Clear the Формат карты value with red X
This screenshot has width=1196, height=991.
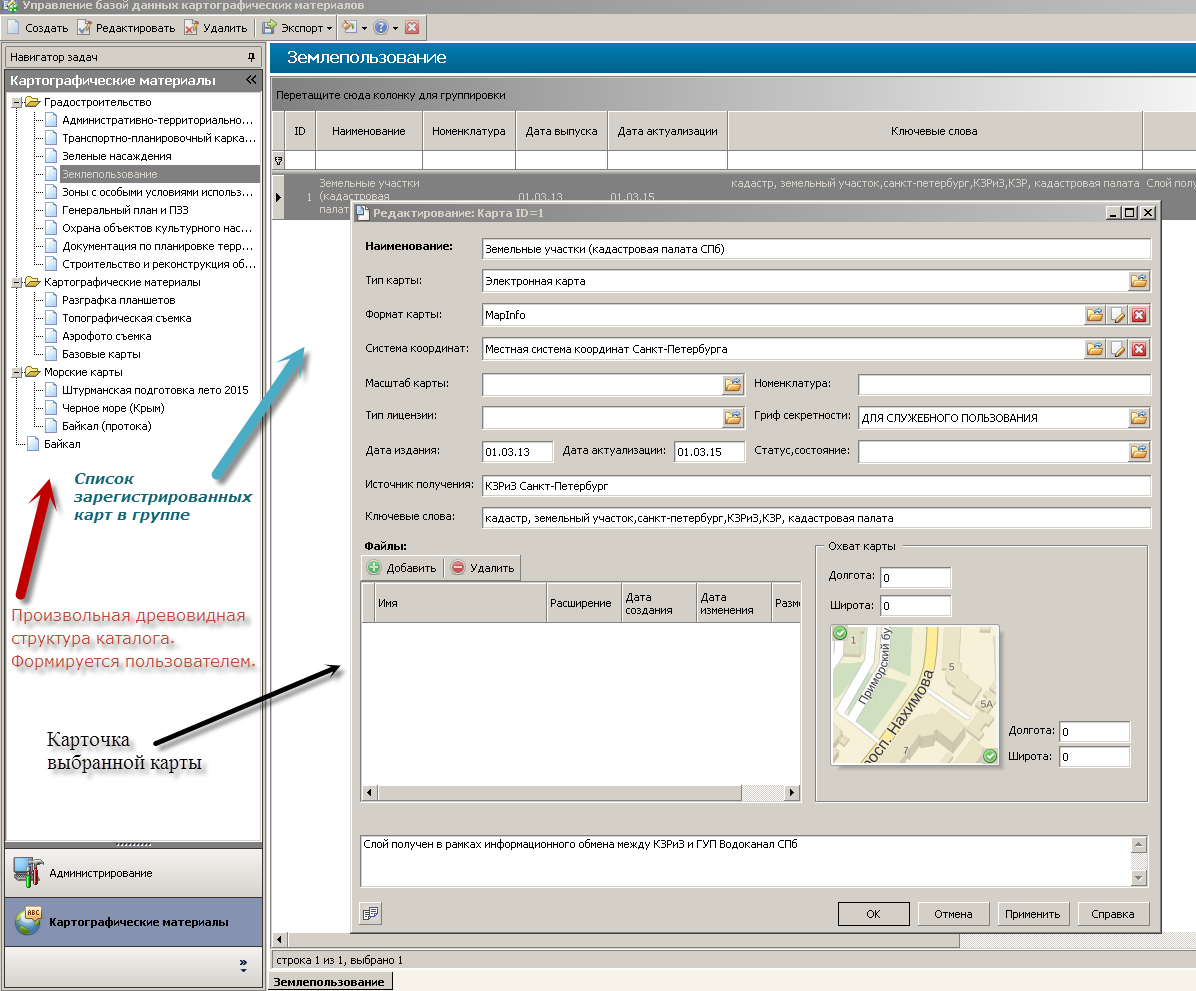[1139, 315]
